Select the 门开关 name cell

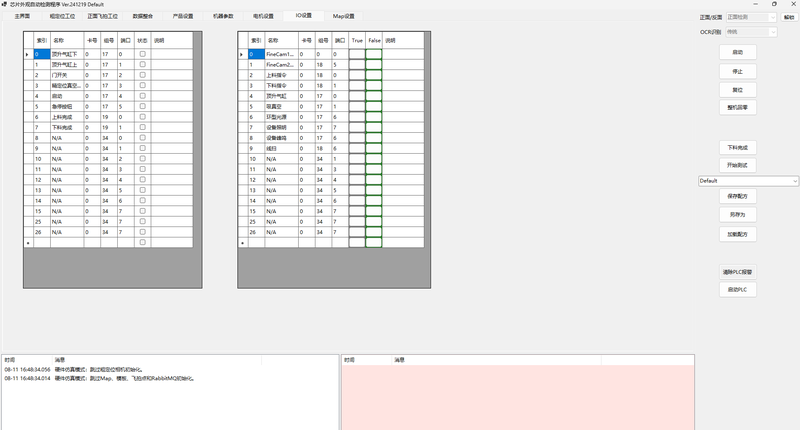pyautogui.click(x=67, y=75)
